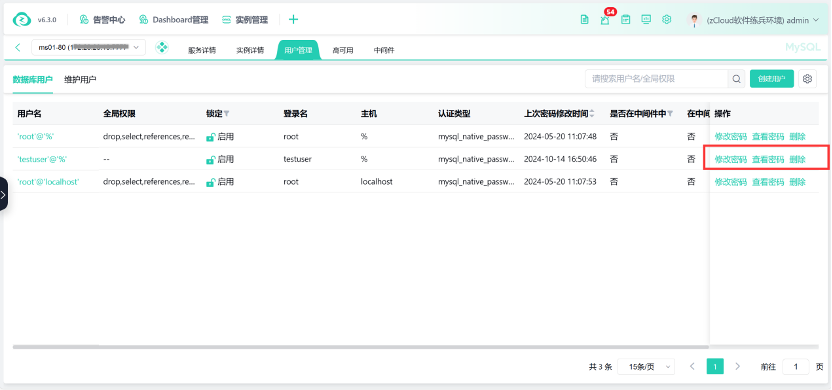The image size is (832, 390).
Task: Click 删除 for testuser
Action: point(797,159)
